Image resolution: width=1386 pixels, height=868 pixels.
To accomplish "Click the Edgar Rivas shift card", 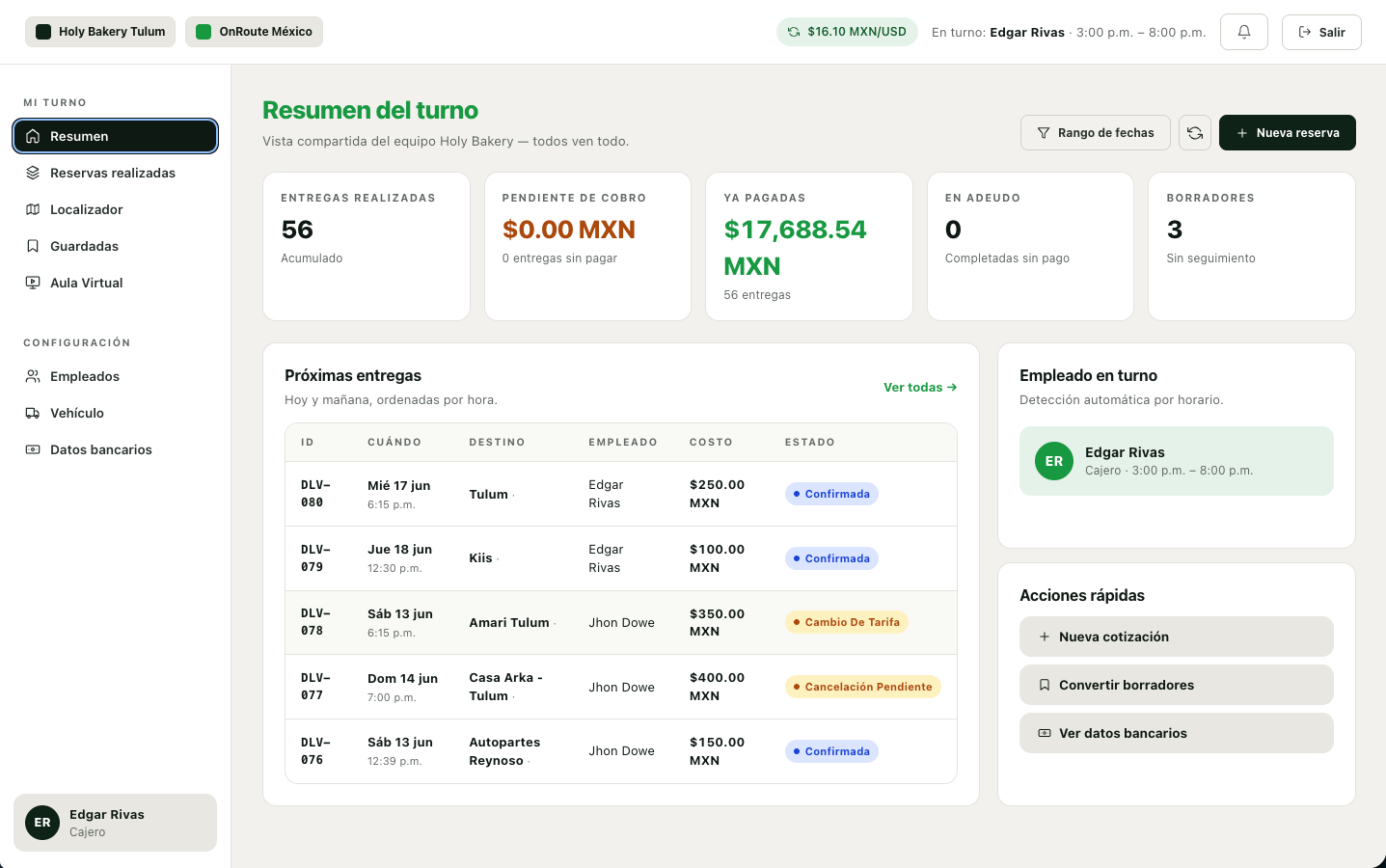I will (x=1177, y=461).
